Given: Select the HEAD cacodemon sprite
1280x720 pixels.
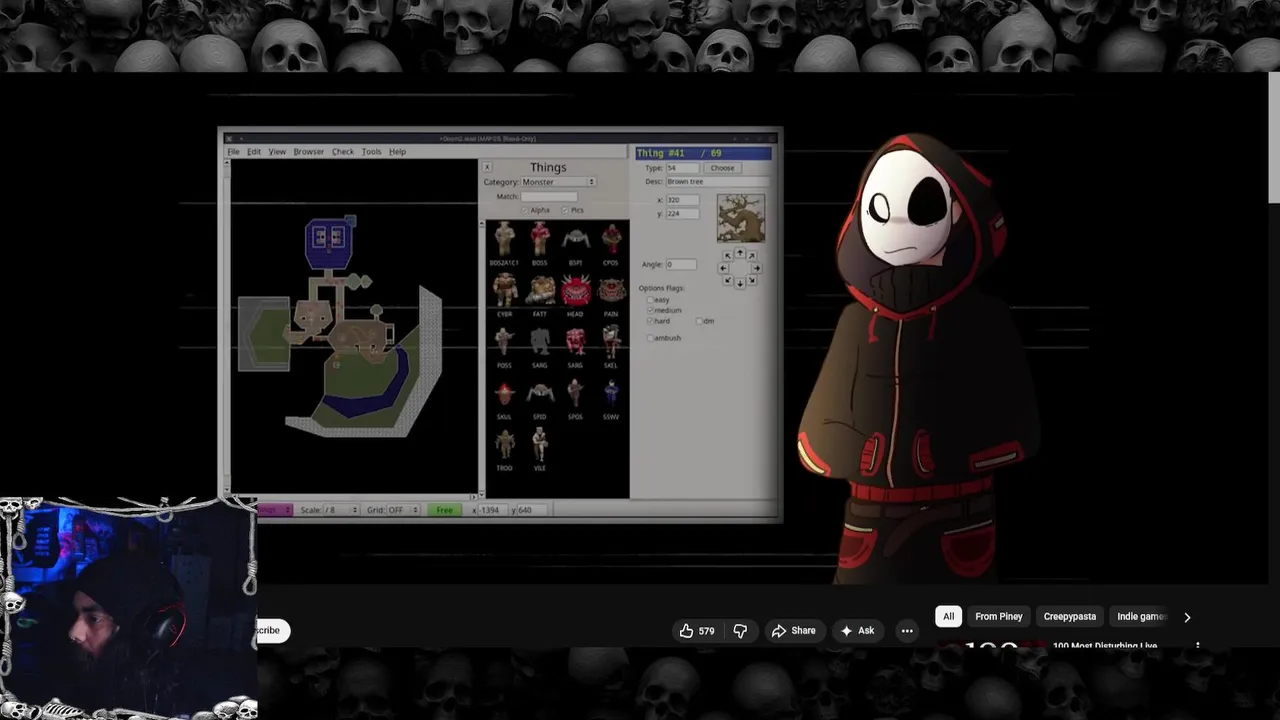Looking at the screenshot, I should [x=575, y=290].
